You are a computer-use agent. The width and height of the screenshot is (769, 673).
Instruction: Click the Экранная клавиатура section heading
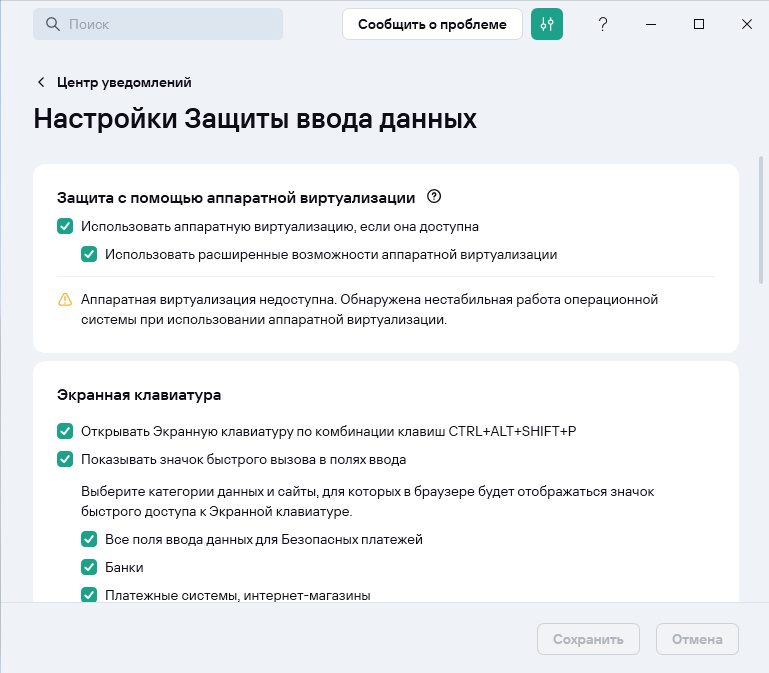coord(139,395)
